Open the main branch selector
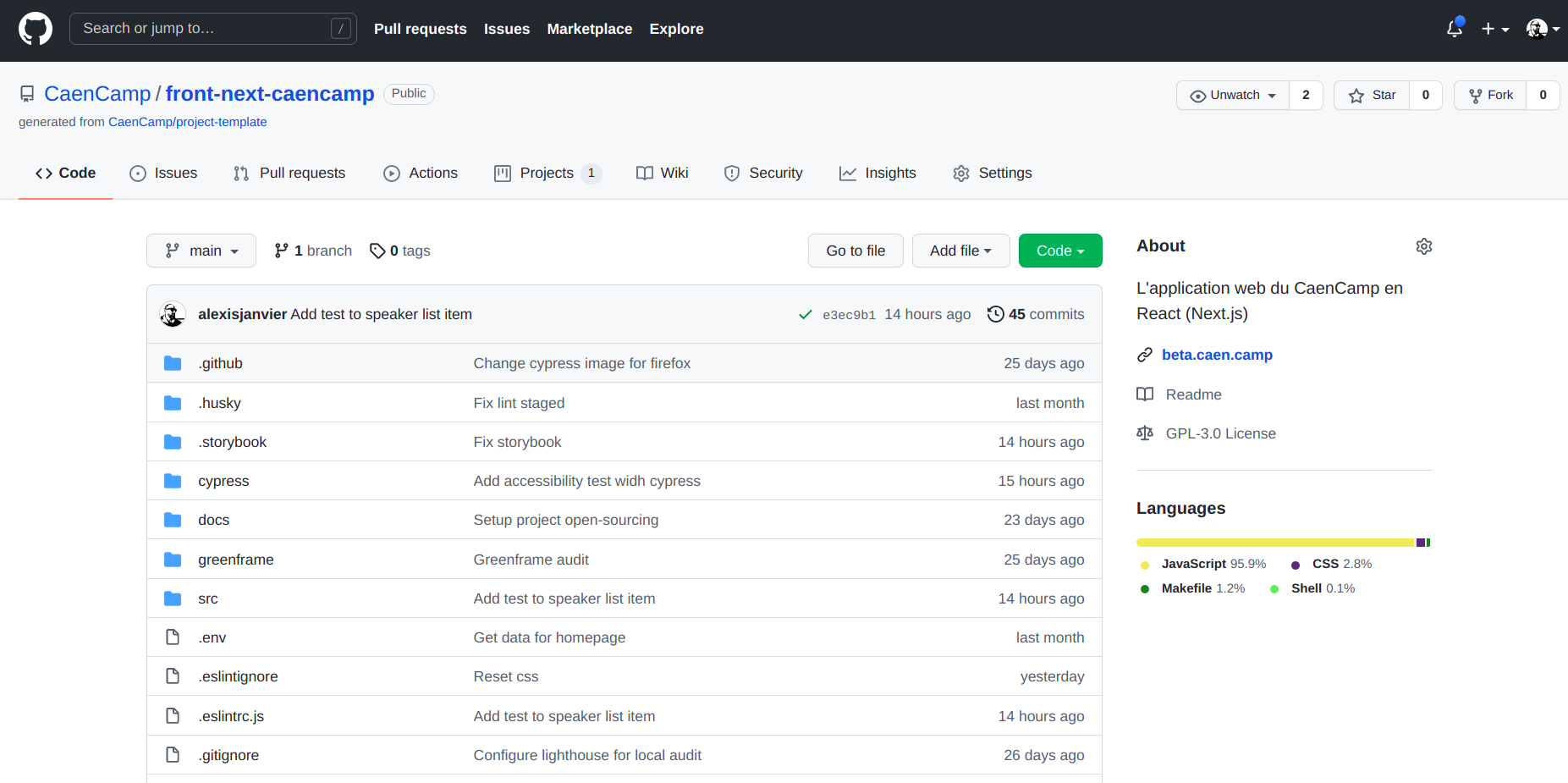Viewport: 1568px width, 783px height. pos(201,251)
